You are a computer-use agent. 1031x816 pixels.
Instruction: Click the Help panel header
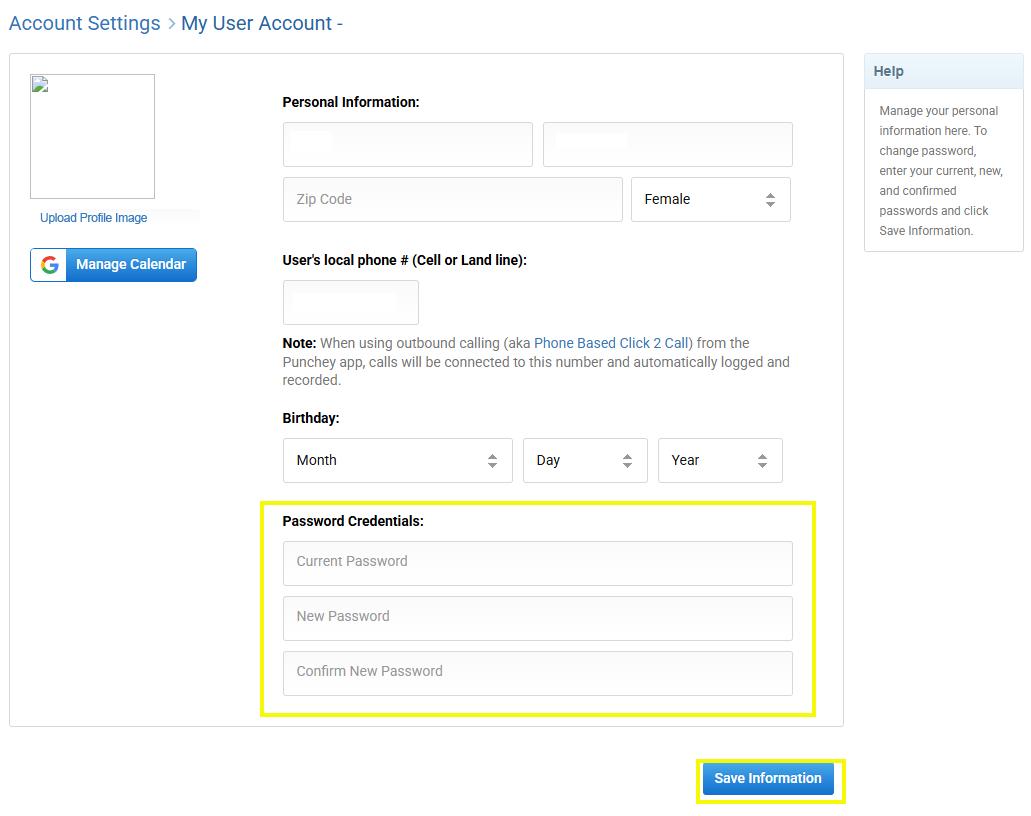[944, 71]
